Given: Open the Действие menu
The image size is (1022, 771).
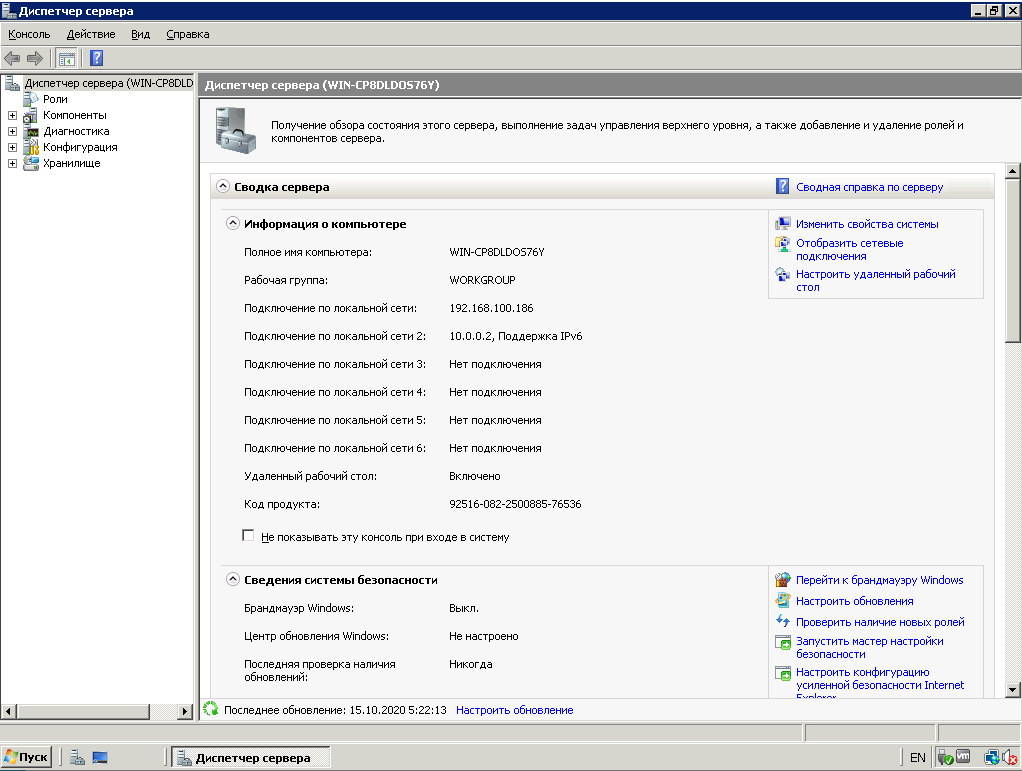Looking at the screenshot, I should [91, 34].
